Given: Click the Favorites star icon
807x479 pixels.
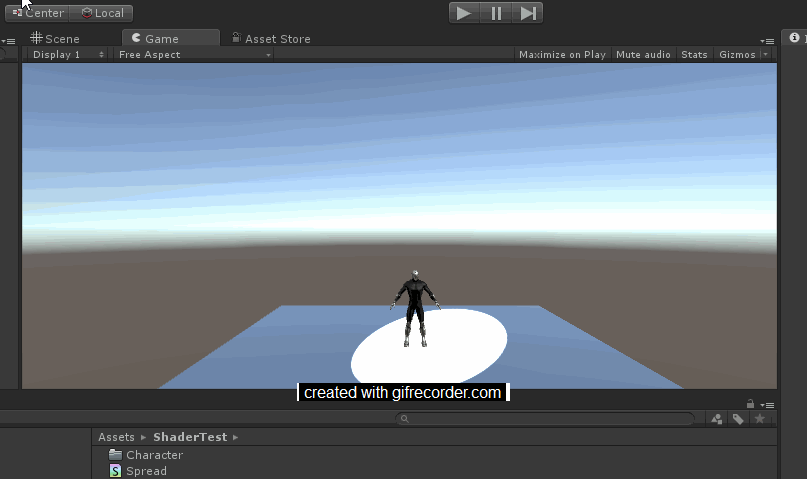Looking at the screenshot, I should click(760, 419).
